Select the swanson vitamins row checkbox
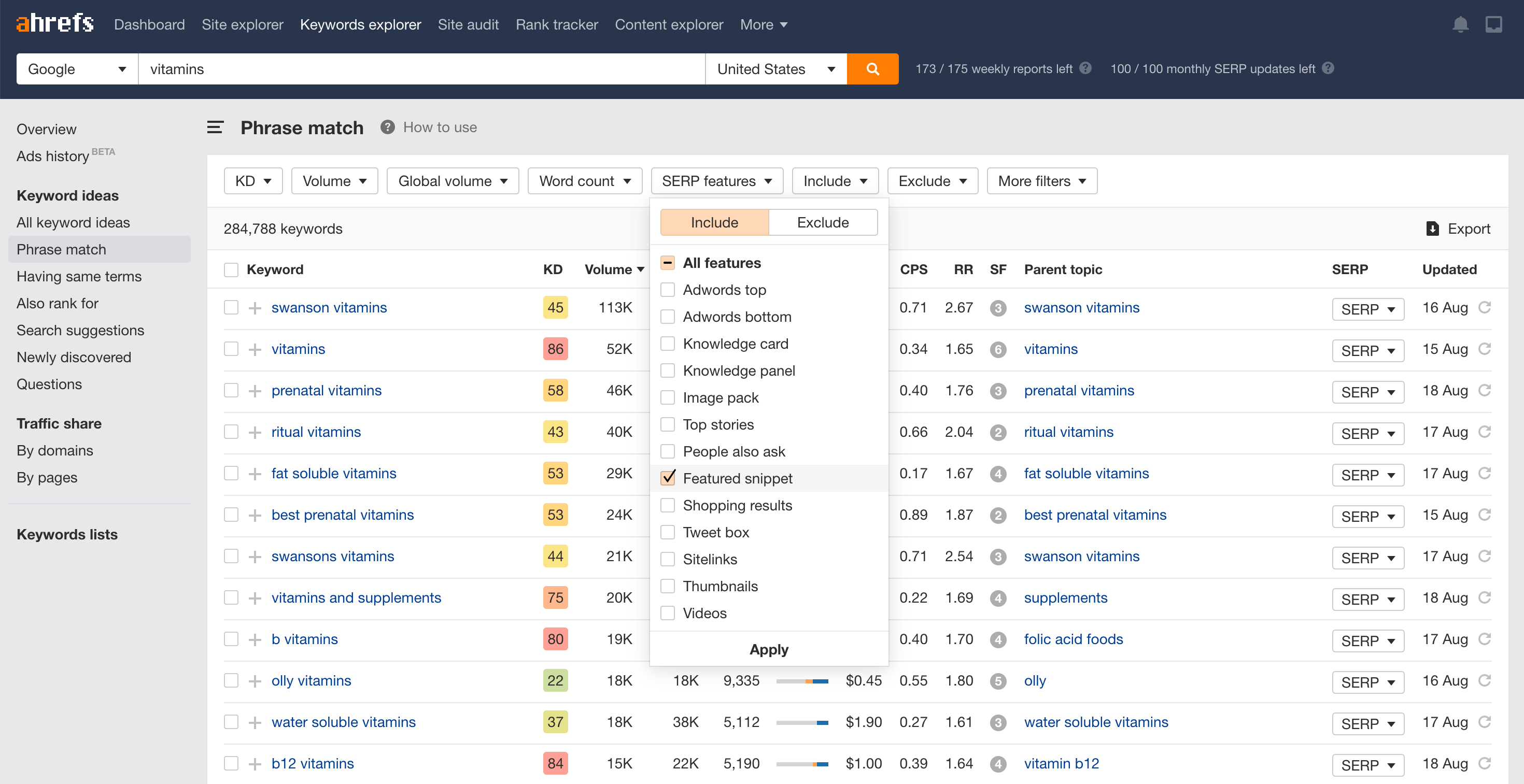Screen dimensions: 1524x784 (x=231, y=307)
